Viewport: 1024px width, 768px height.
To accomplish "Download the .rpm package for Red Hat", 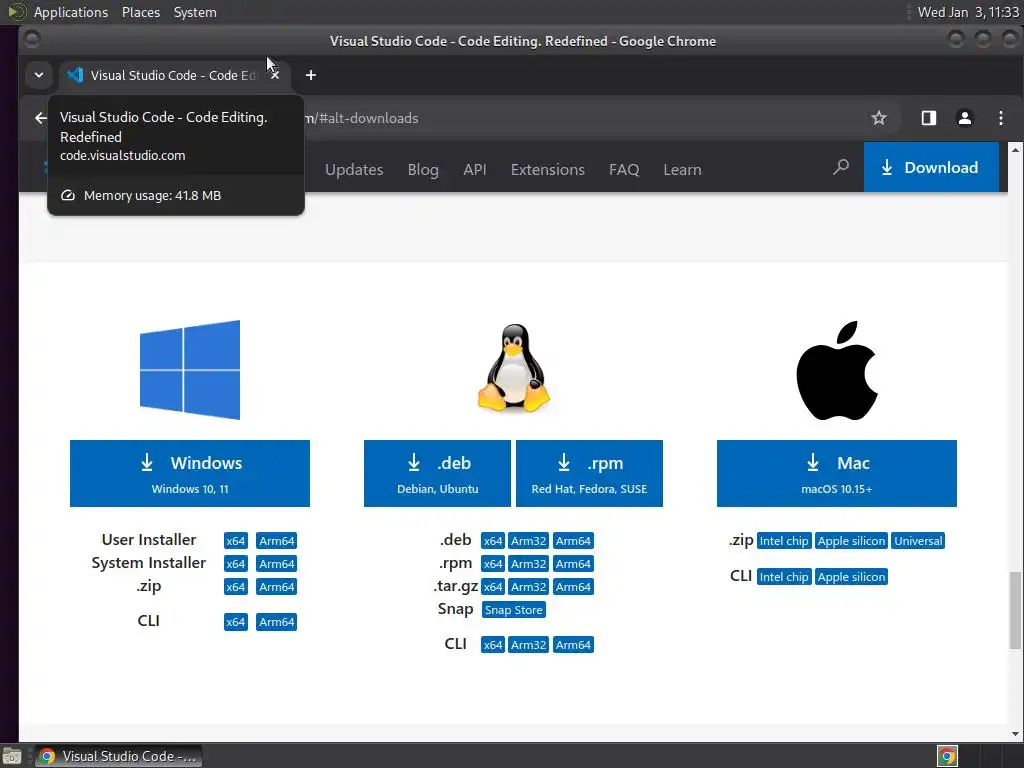I will [589, 473].
